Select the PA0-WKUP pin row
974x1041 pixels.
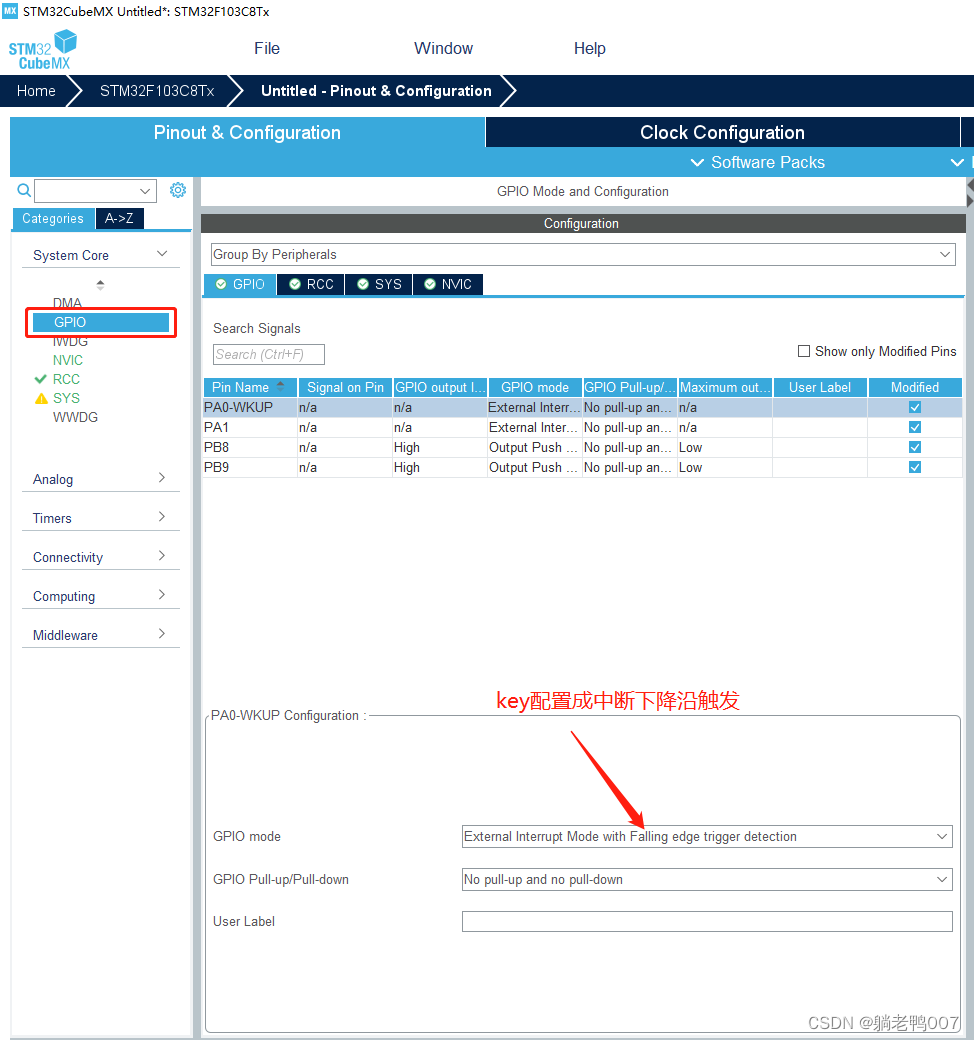tap(582, 408)
